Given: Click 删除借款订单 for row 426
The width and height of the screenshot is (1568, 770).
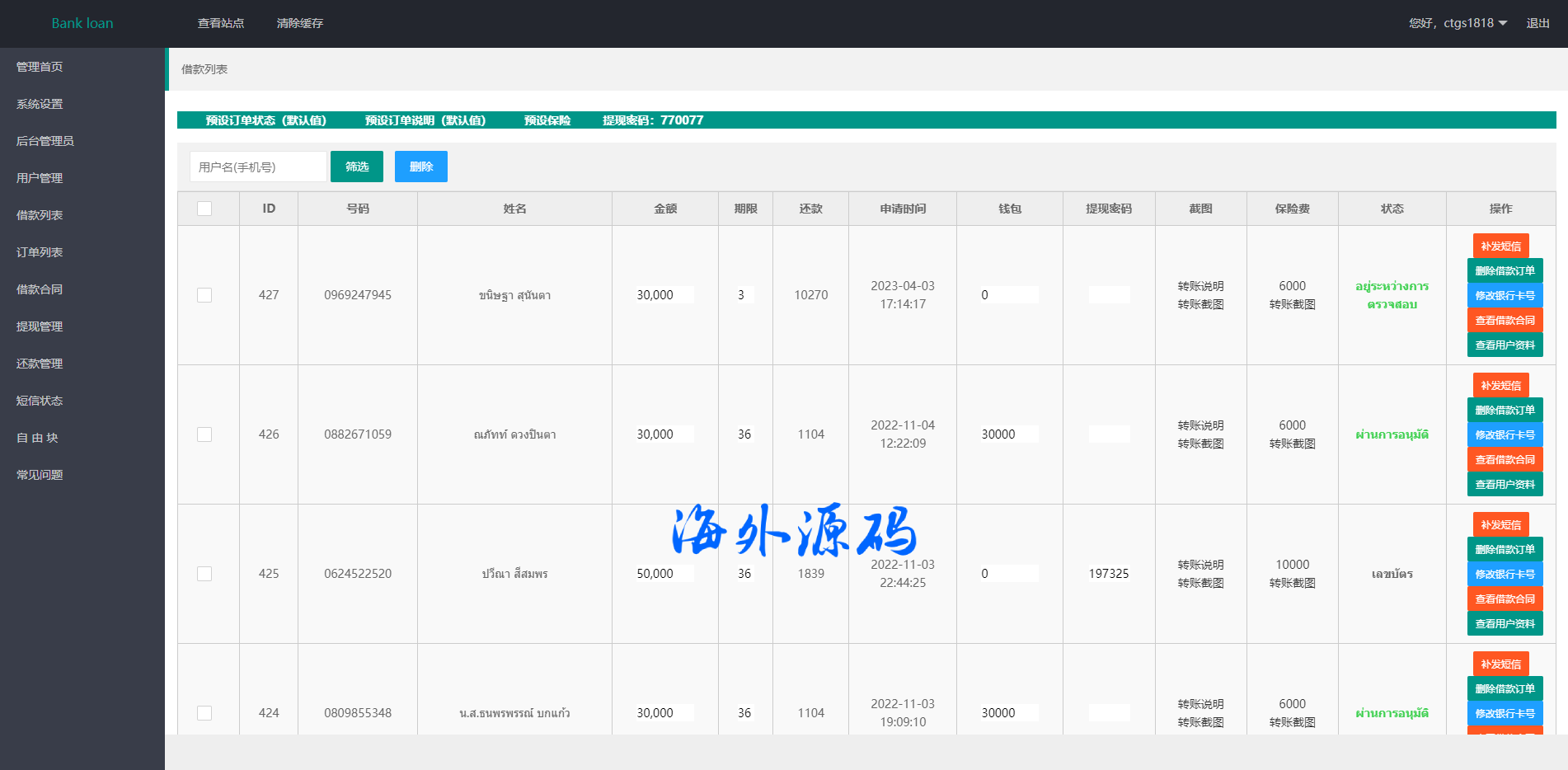Looking at the screenshot, I should [1505, 410].
